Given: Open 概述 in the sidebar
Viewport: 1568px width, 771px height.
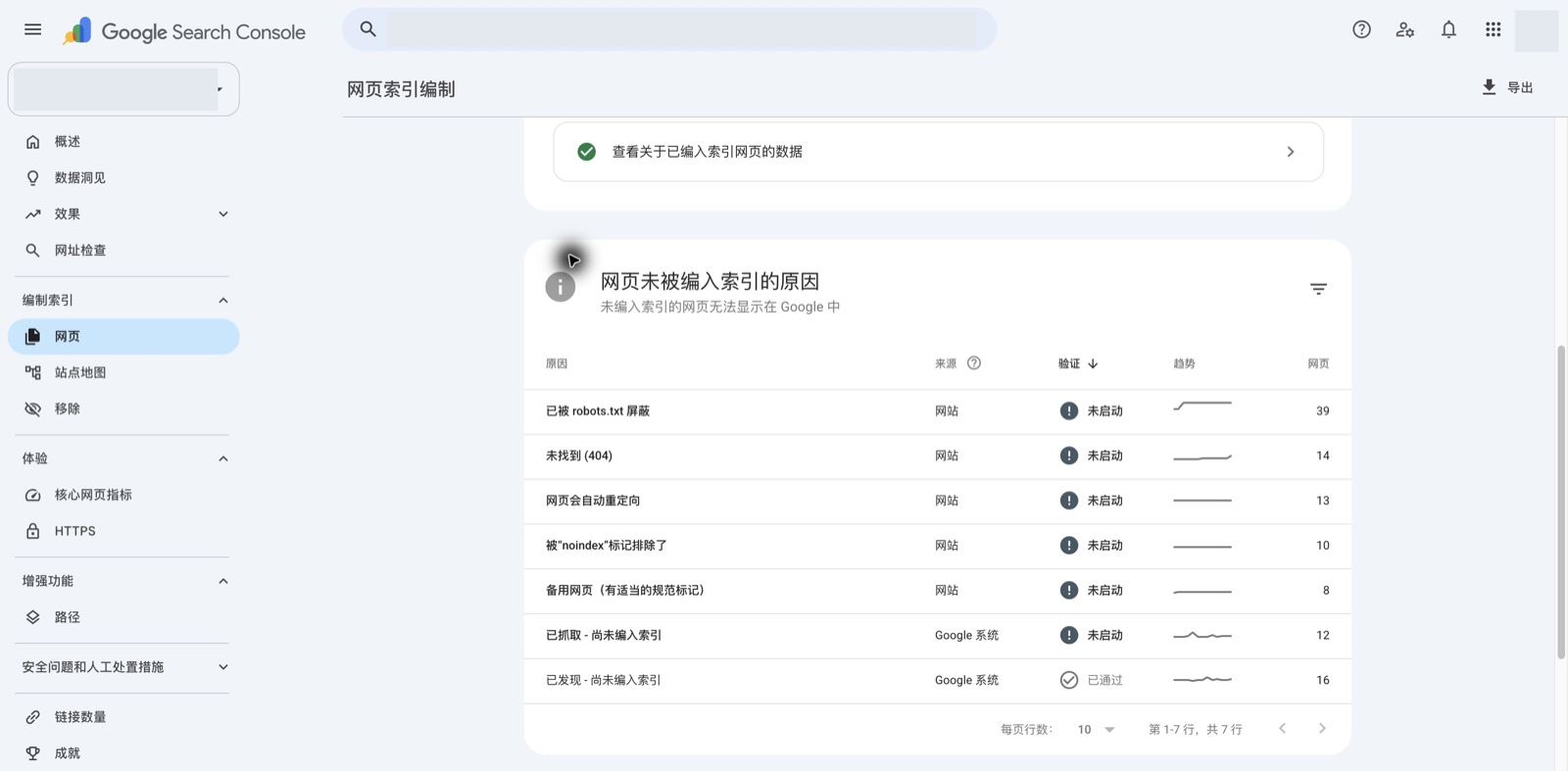Looking at the screenshot, I should [123, 142].
